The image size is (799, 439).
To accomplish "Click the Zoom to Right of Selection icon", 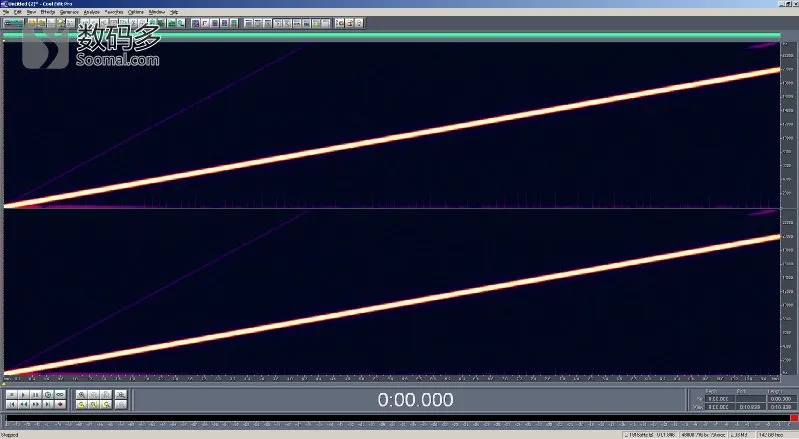I will tap(106, 404).
